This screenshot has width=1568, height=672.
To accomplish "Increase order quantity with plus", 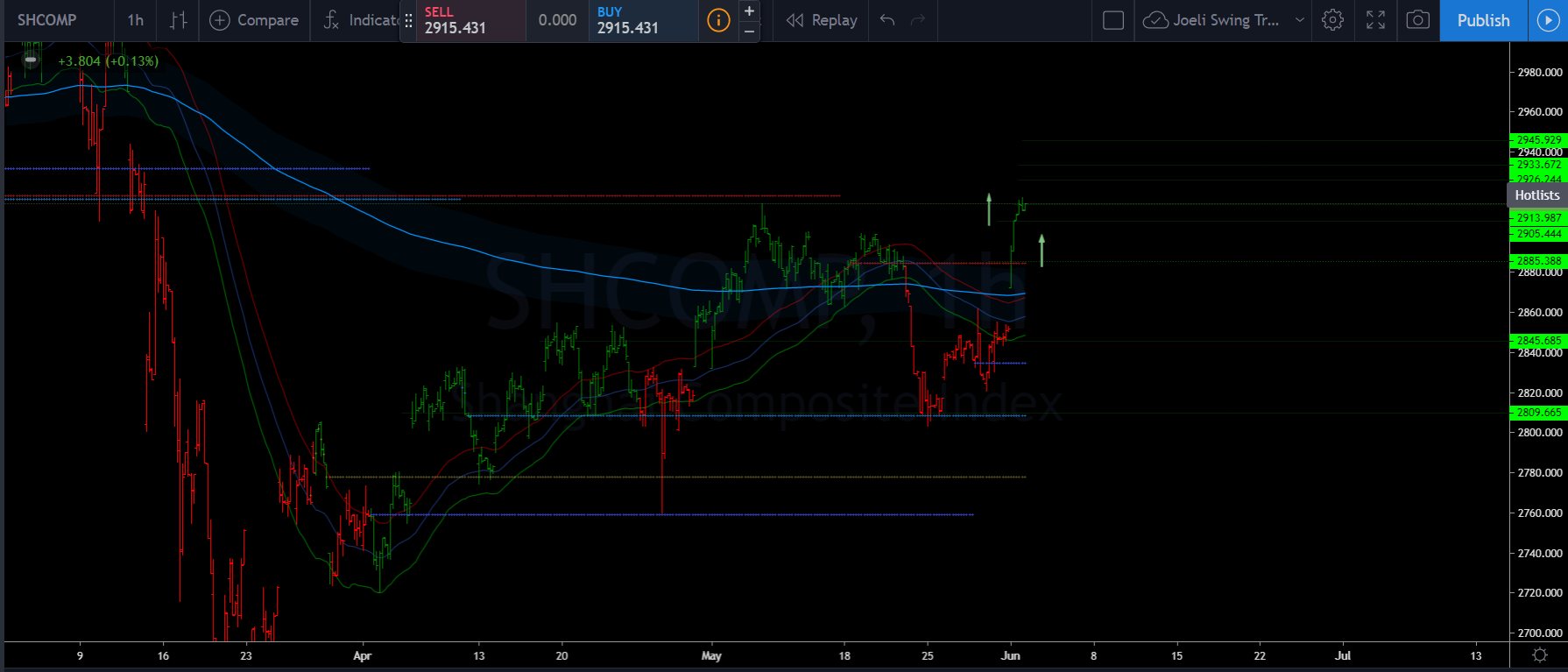I will coord(749,11).
